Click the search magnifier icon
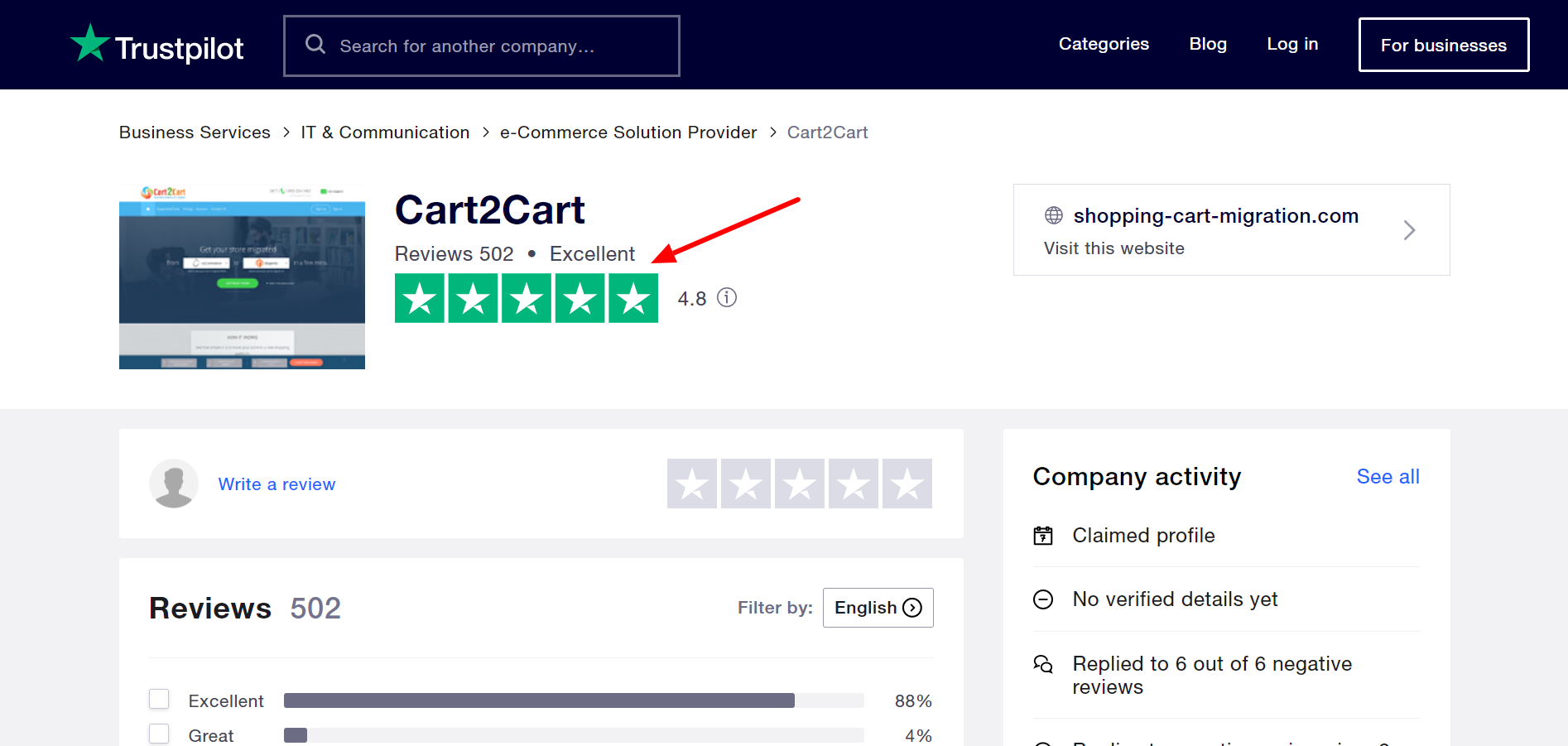This screenshot has height=746, width=1568. [x=315, y=44]
